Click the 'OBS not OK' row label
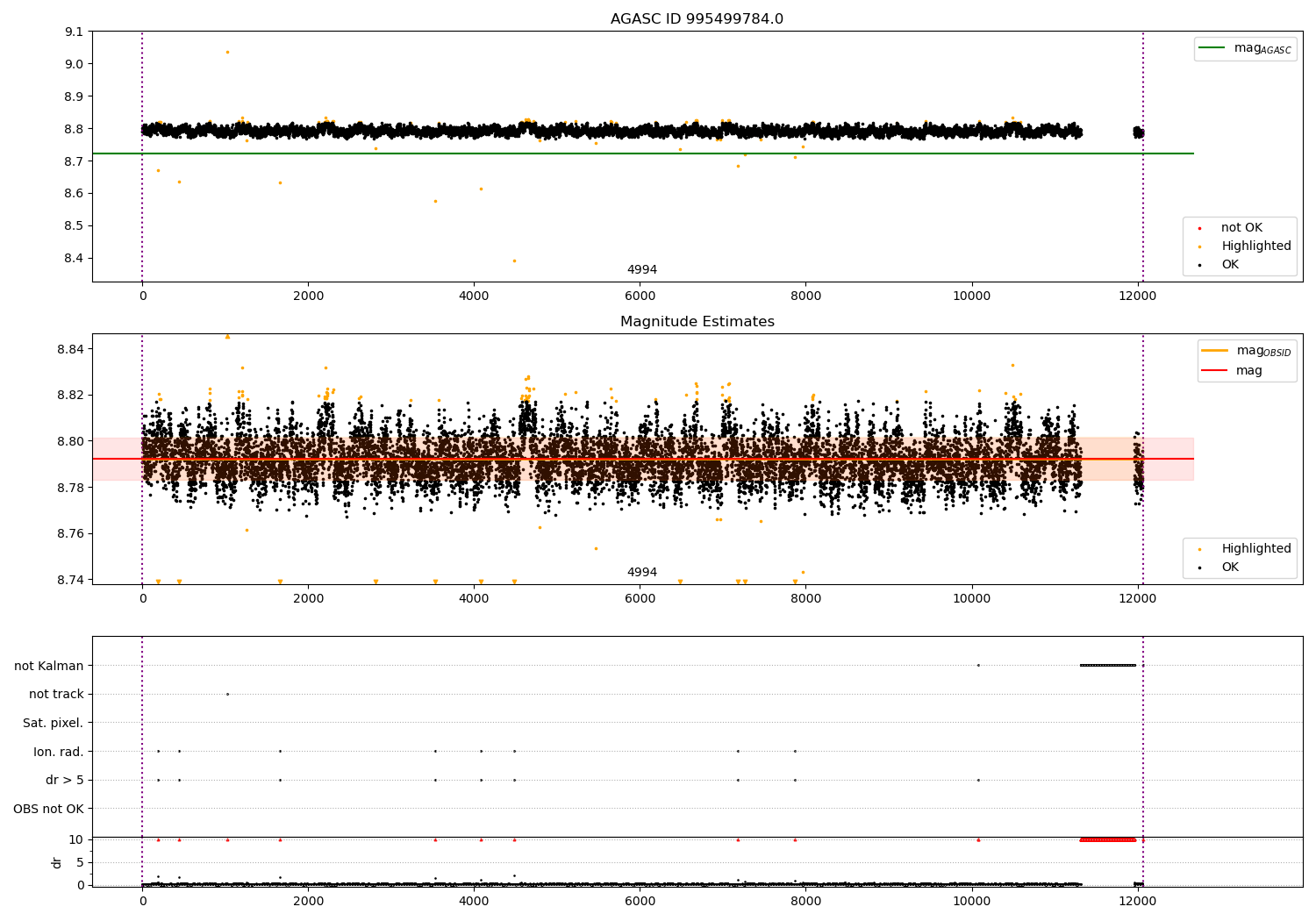1316x921 pixels. (49, 809)
